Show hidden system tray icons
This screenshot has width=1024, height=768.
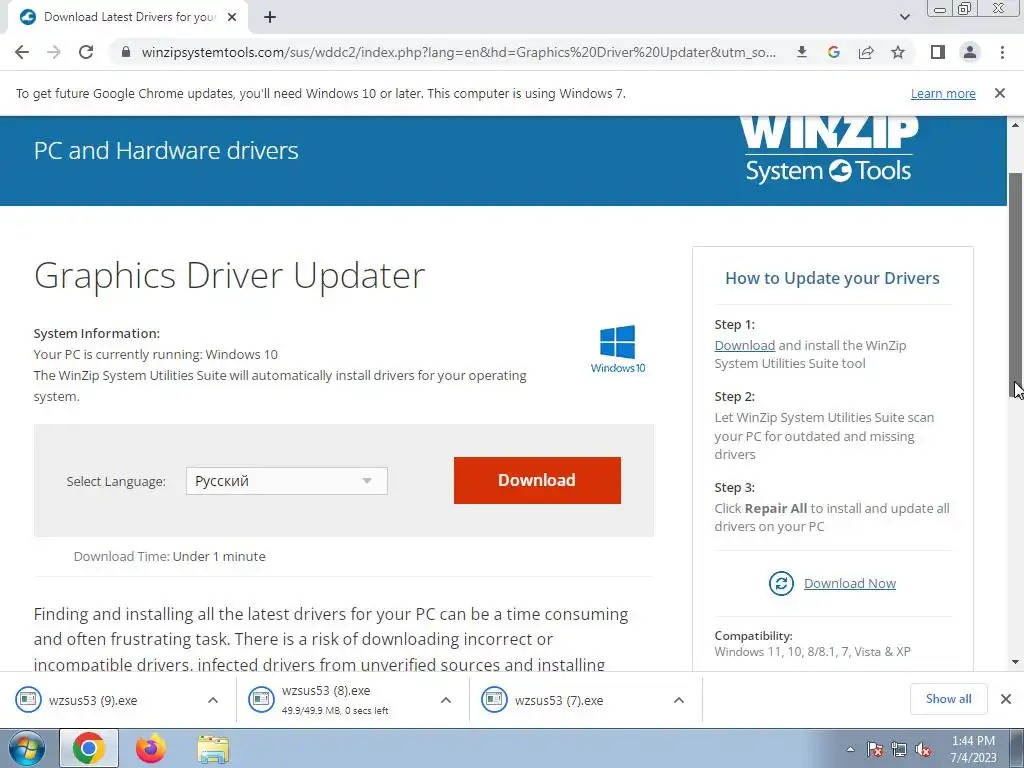[850, 749]
